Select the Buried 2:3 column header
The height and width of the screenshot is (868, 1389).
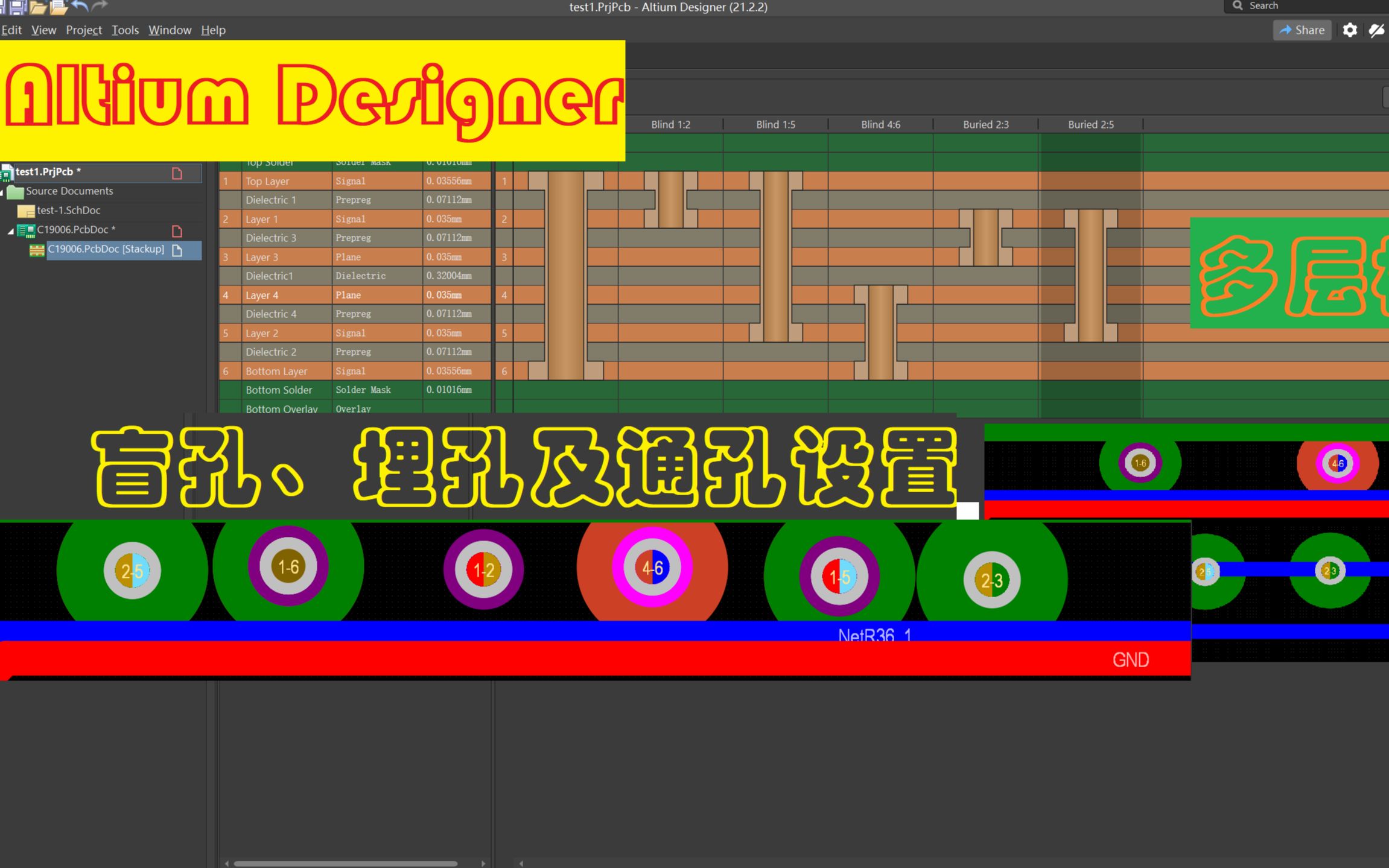coord(985,124)
